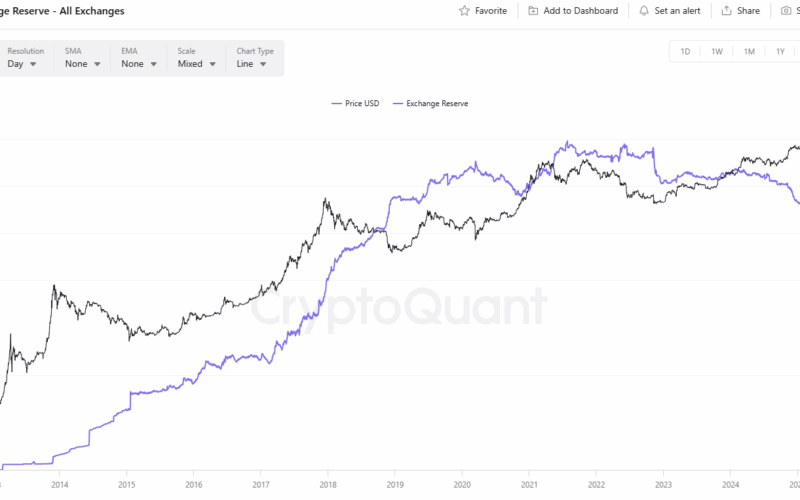Click the purple Exchange Reserve legend line
Screen dimensions: 800x500
click(x=399, y=103)
